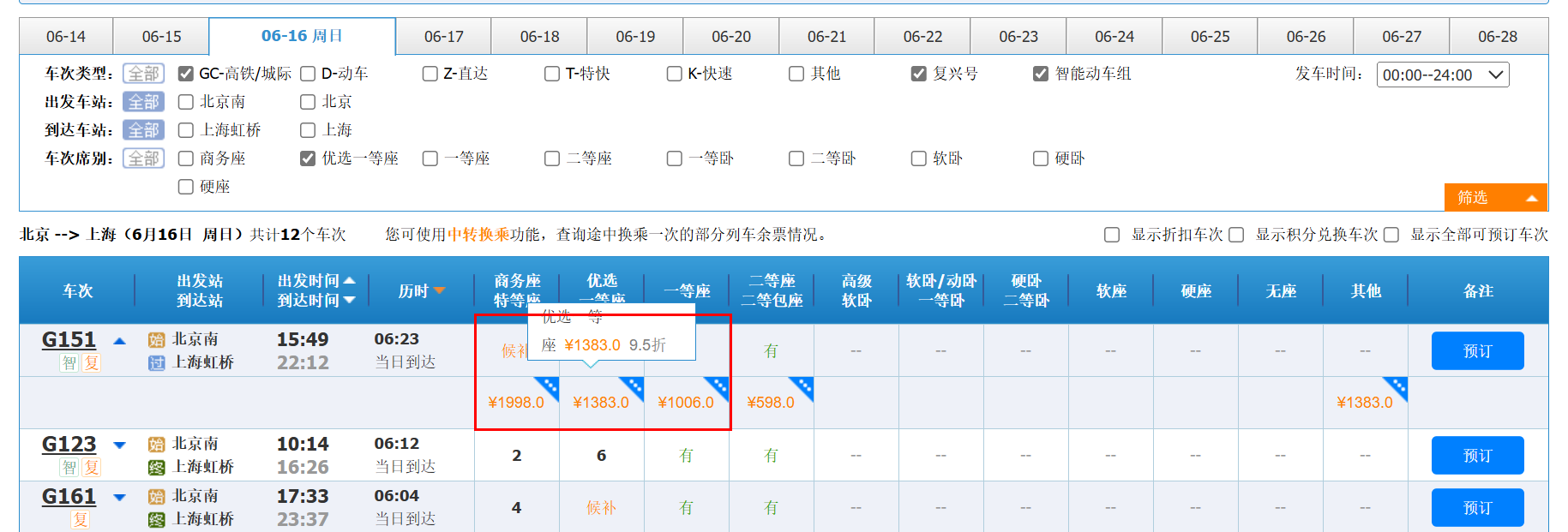The height and width of the screenshot is (532, 1568).
Task: Open the 中转换乘 transfer link
Action: (x=478, y=235)
